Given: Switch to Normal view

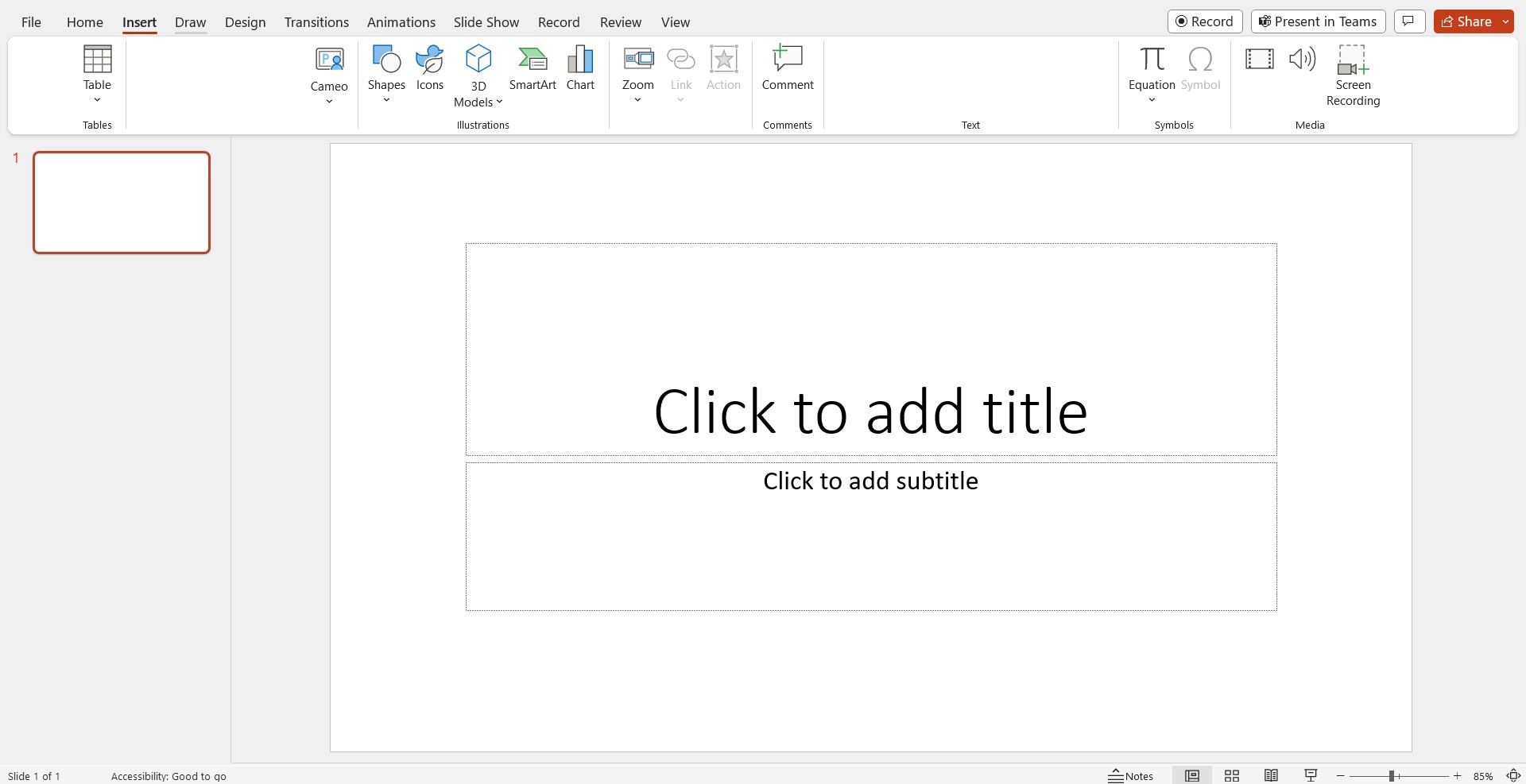Looking at the screenshot, I should (1192, 776).
